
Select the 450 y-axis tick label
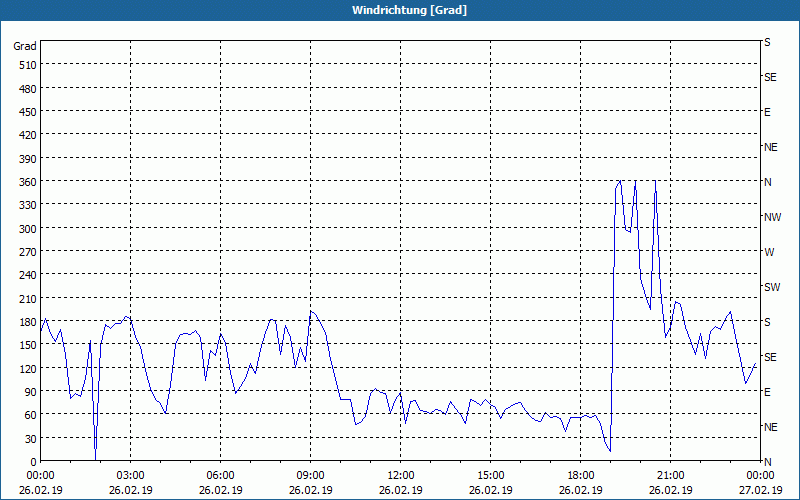29,112
